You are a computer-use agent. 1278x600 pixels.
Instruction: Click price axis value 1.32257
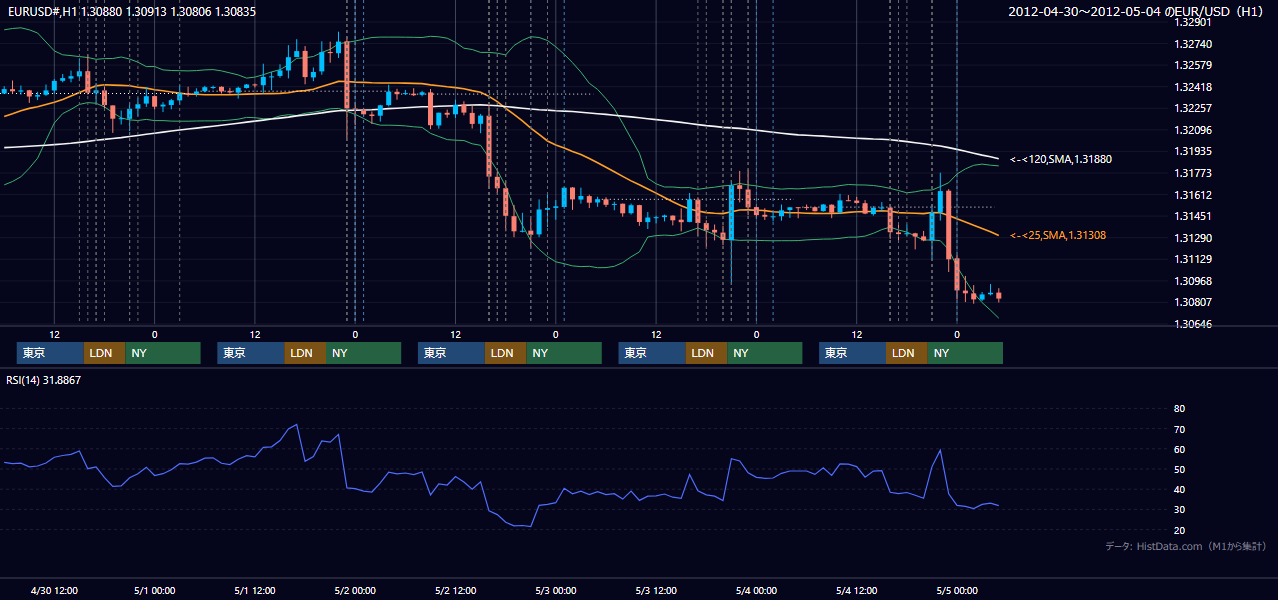tap(1192, 109)
